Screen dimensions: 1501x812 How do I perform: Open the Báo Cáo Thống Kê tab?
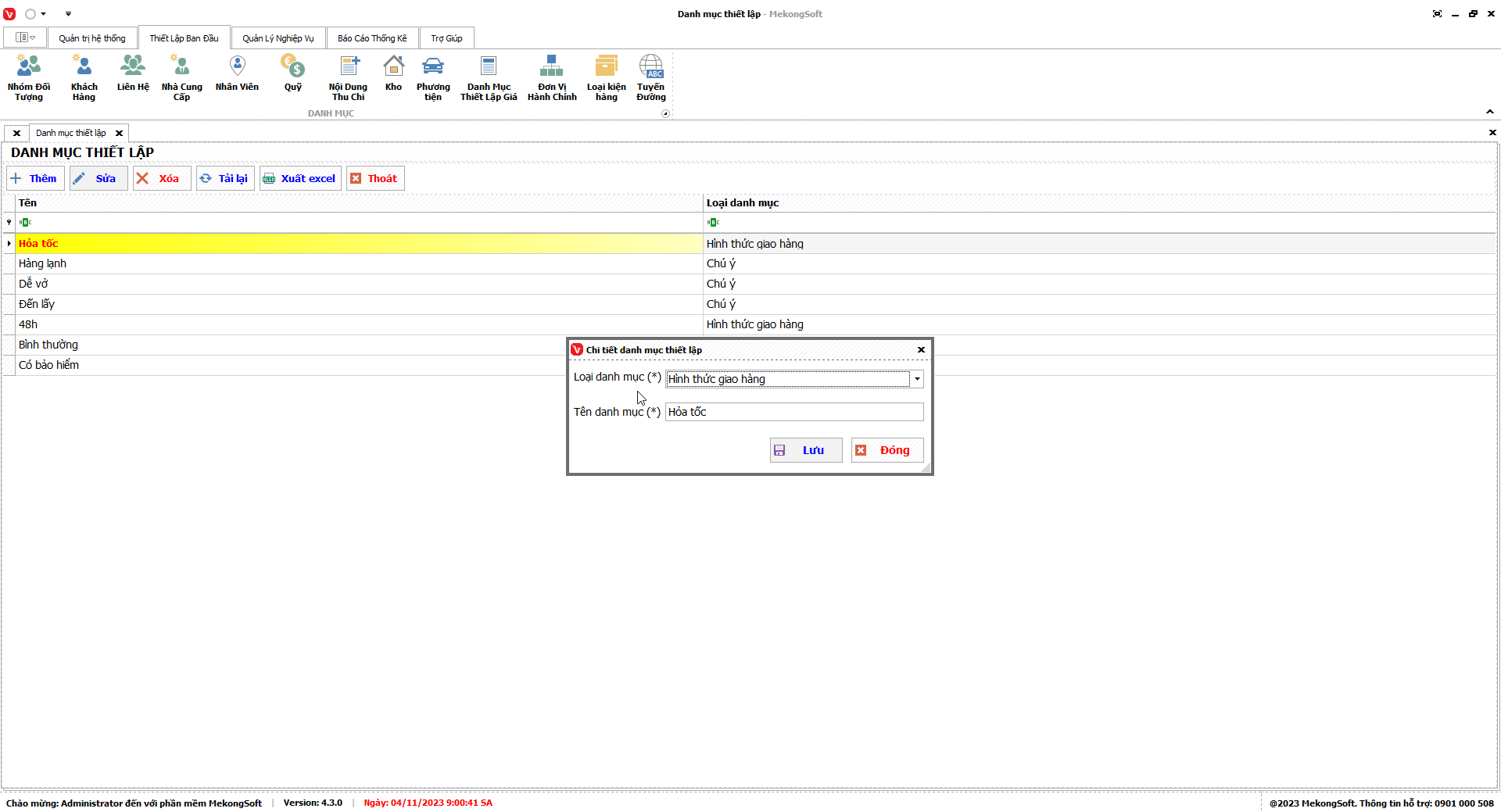(x=372, y=38)
